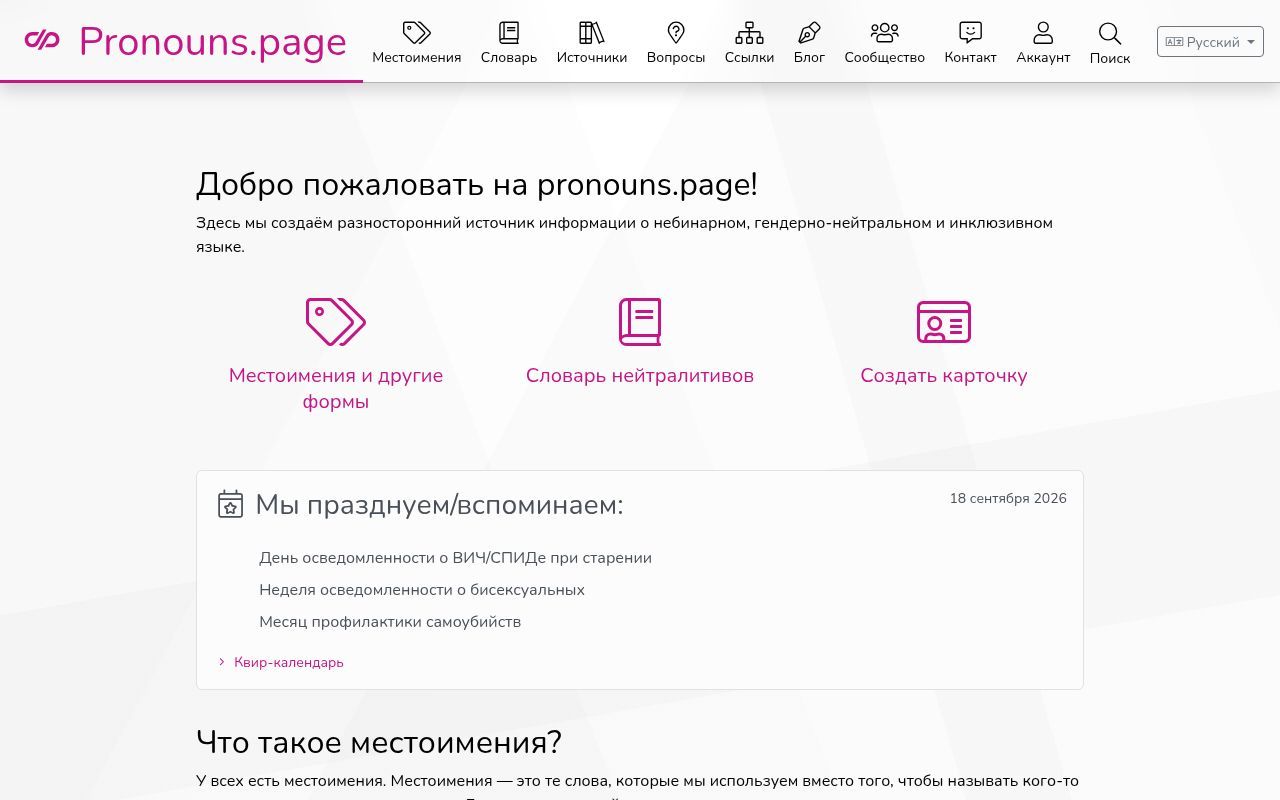
Task: Click Неделя осведомленности о бисексуальных event
Action: click(422, 590)
